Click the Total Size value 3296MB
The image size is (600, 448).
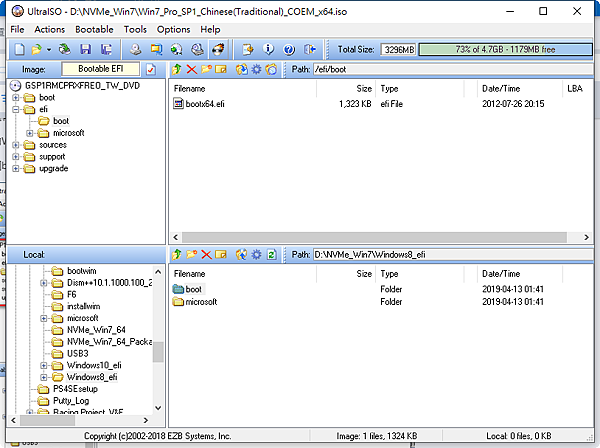coord(399,49)
